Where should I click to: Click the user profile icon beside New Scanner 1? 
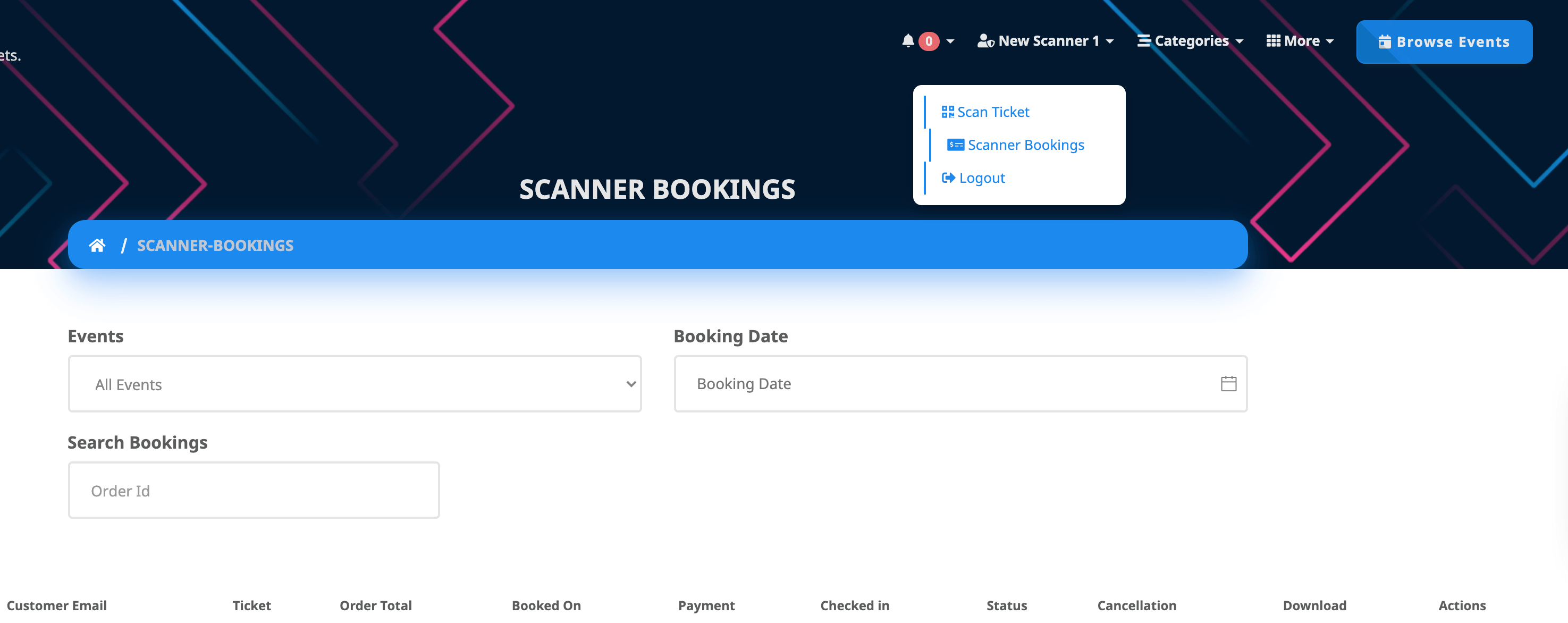(986, 40)
